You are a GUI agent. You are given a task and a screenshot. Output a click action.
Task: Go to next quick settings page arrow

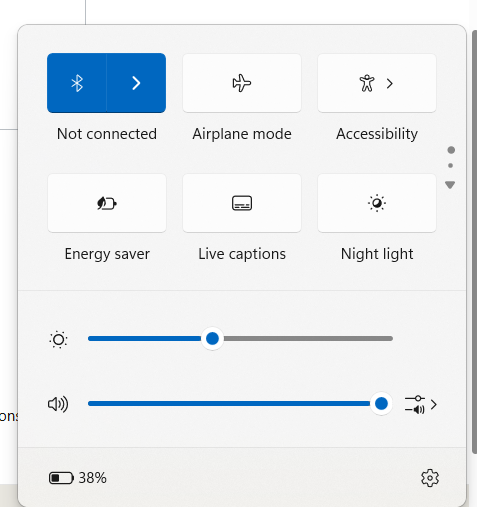450,185
